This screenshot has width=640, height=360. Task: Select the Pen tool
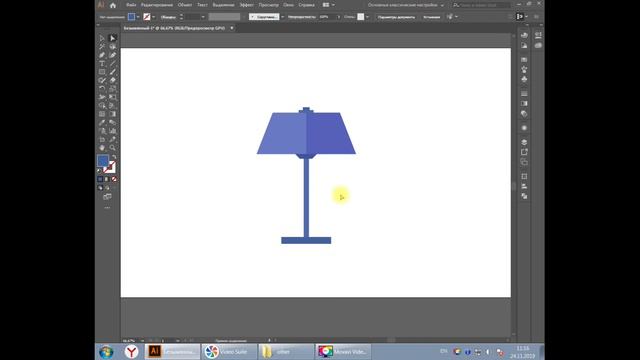tap(102, 55)
